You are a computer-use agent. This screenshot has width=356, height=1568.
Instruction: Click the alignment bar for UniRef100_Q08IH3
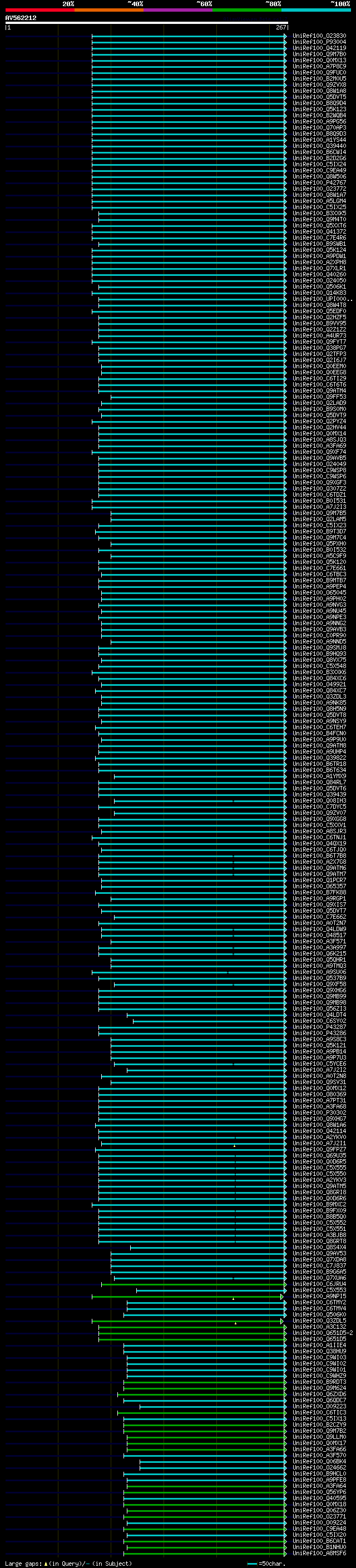[200, 801]
